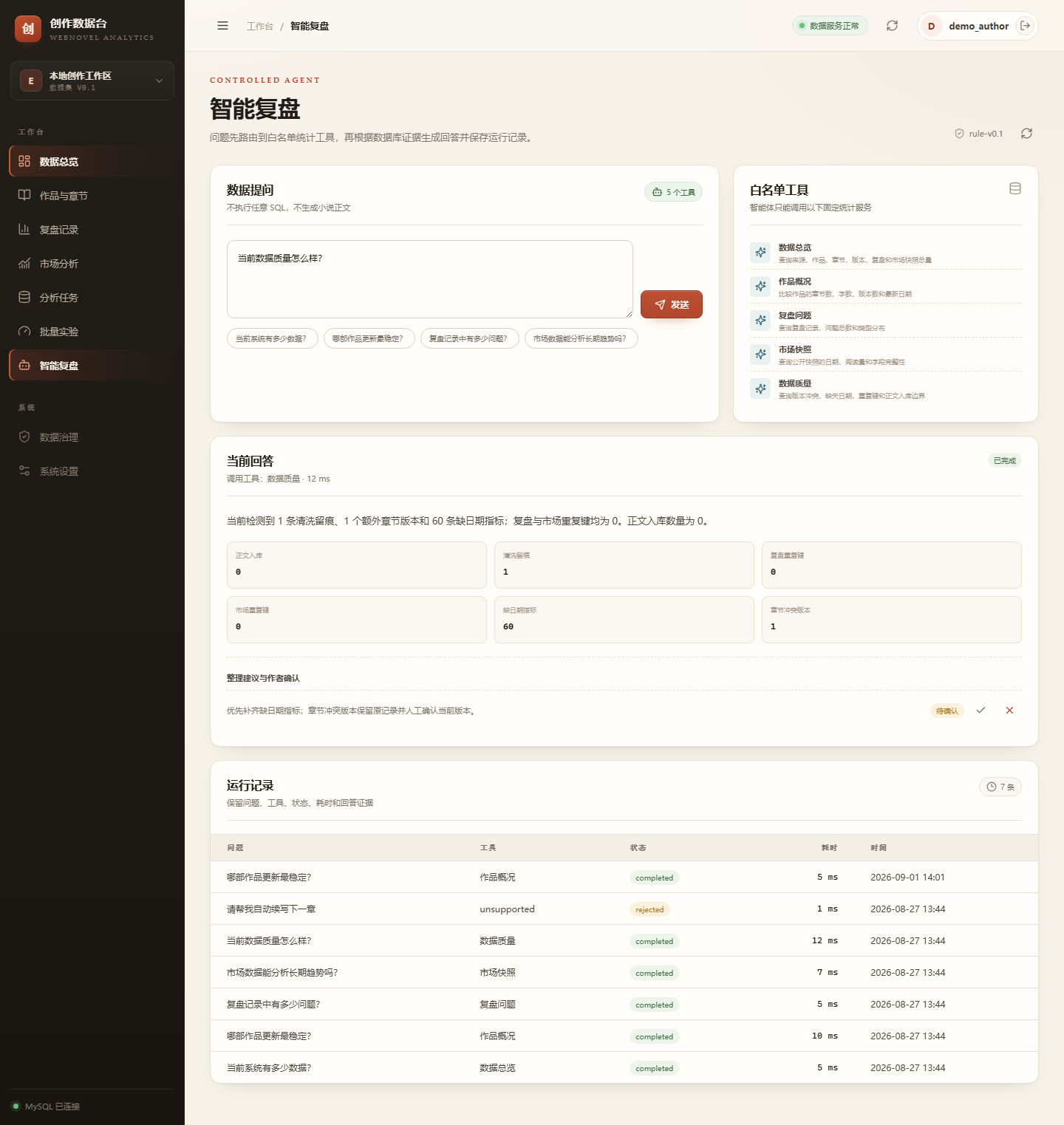Pick the suggestion 市场数据能分析长期趋势吗?
The image size is (1064, 1125).
click(582, 338)
